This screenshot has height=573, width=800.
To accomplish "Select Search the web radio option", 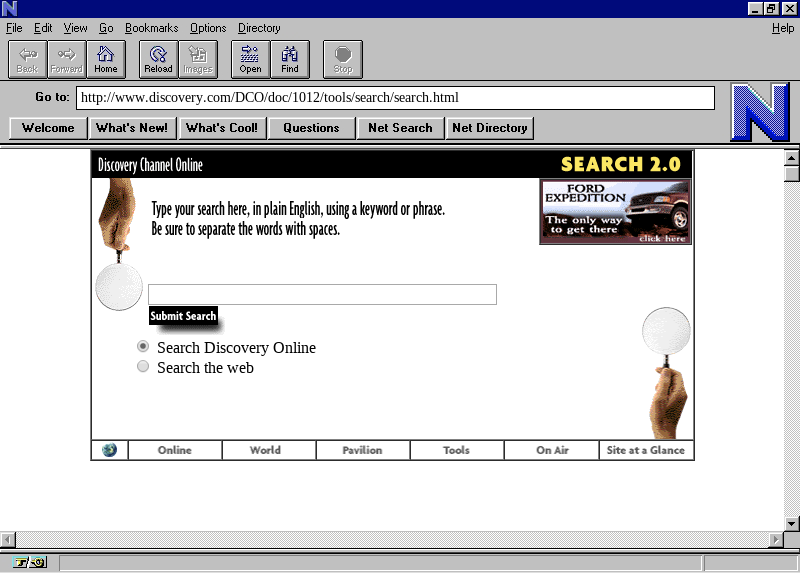I will click(143, 367).
